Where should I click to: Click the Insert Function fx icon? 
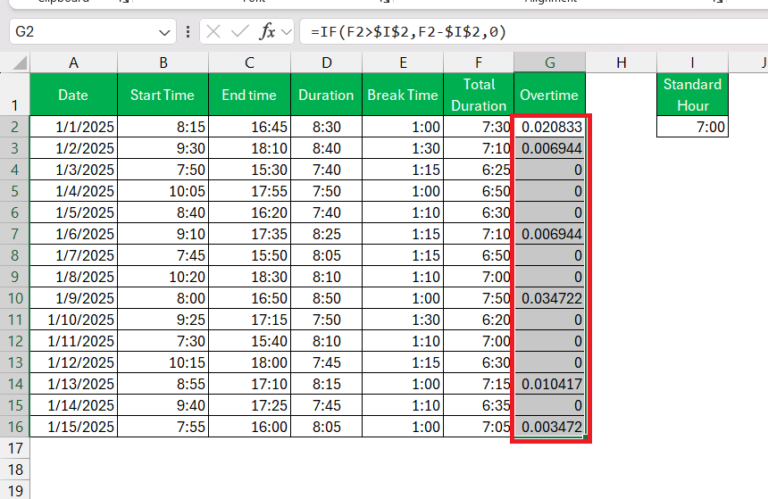click(x=267, y=32)
